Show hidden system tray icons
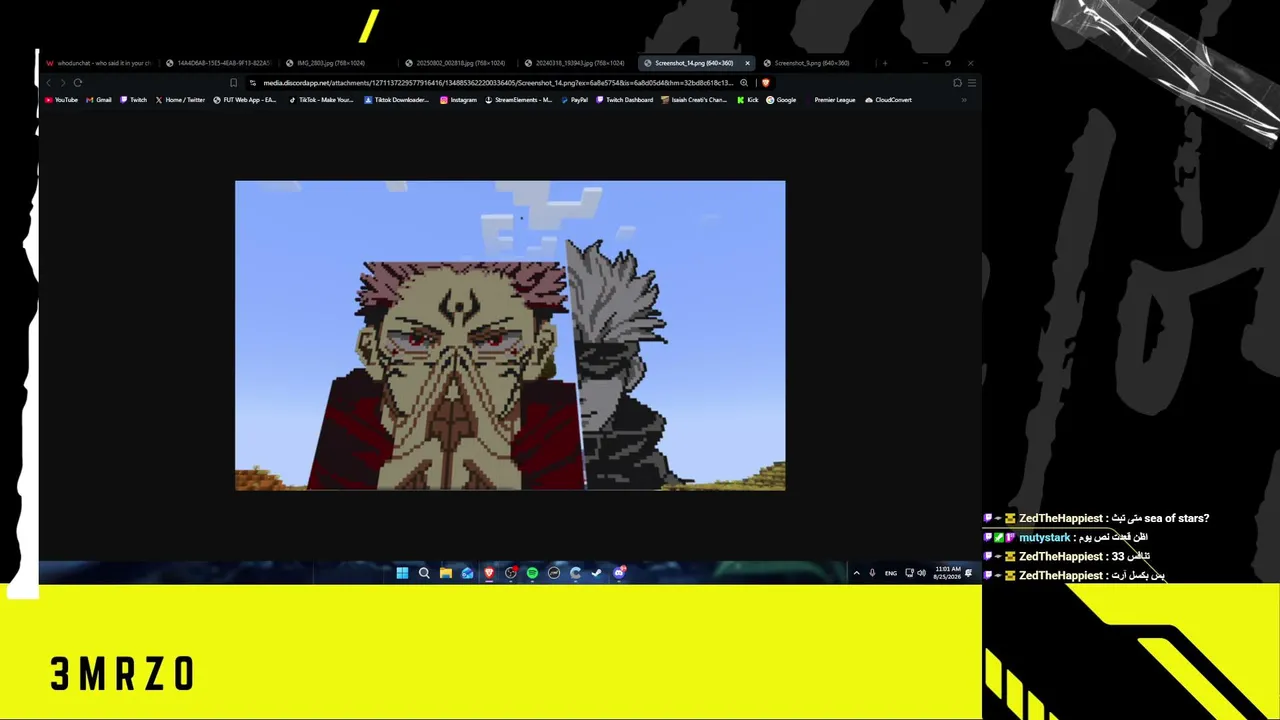 coord(856,573)
